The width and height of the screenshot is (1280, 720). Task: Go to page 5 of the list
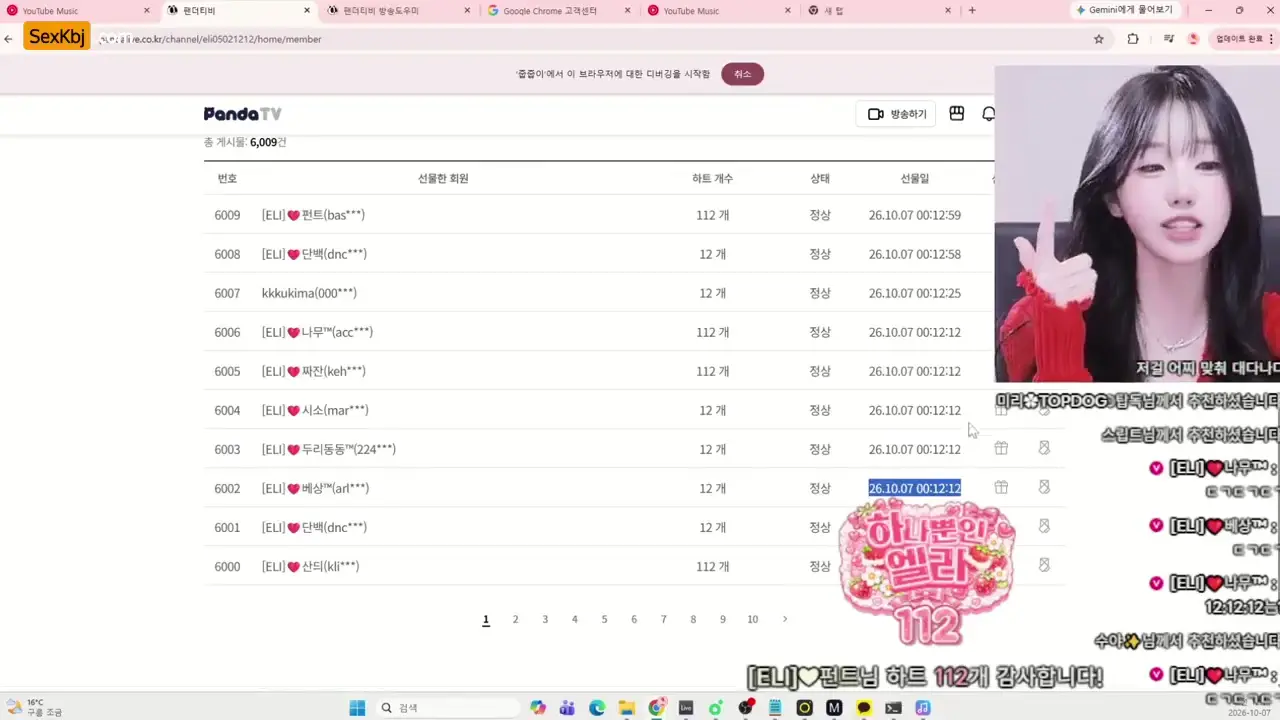tap(604, 619)
